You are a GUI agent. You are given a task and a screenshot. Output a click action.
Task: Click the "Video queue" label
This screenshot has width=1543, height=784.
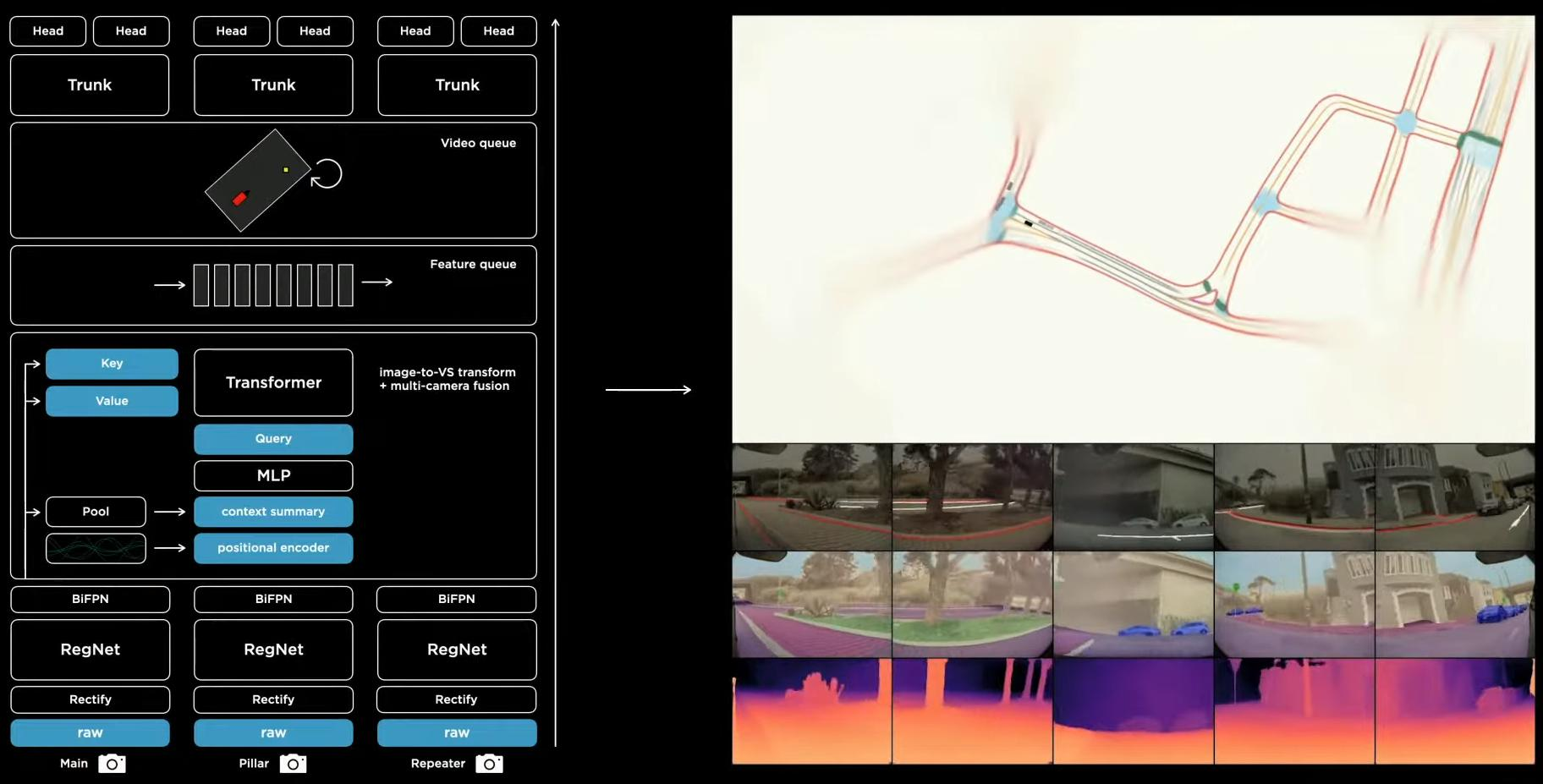click(478, 143)
